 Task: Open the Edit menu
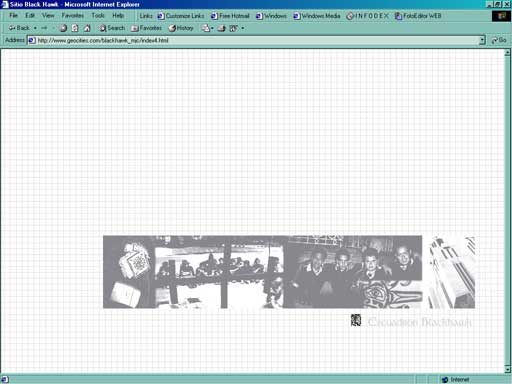[30, 15]
